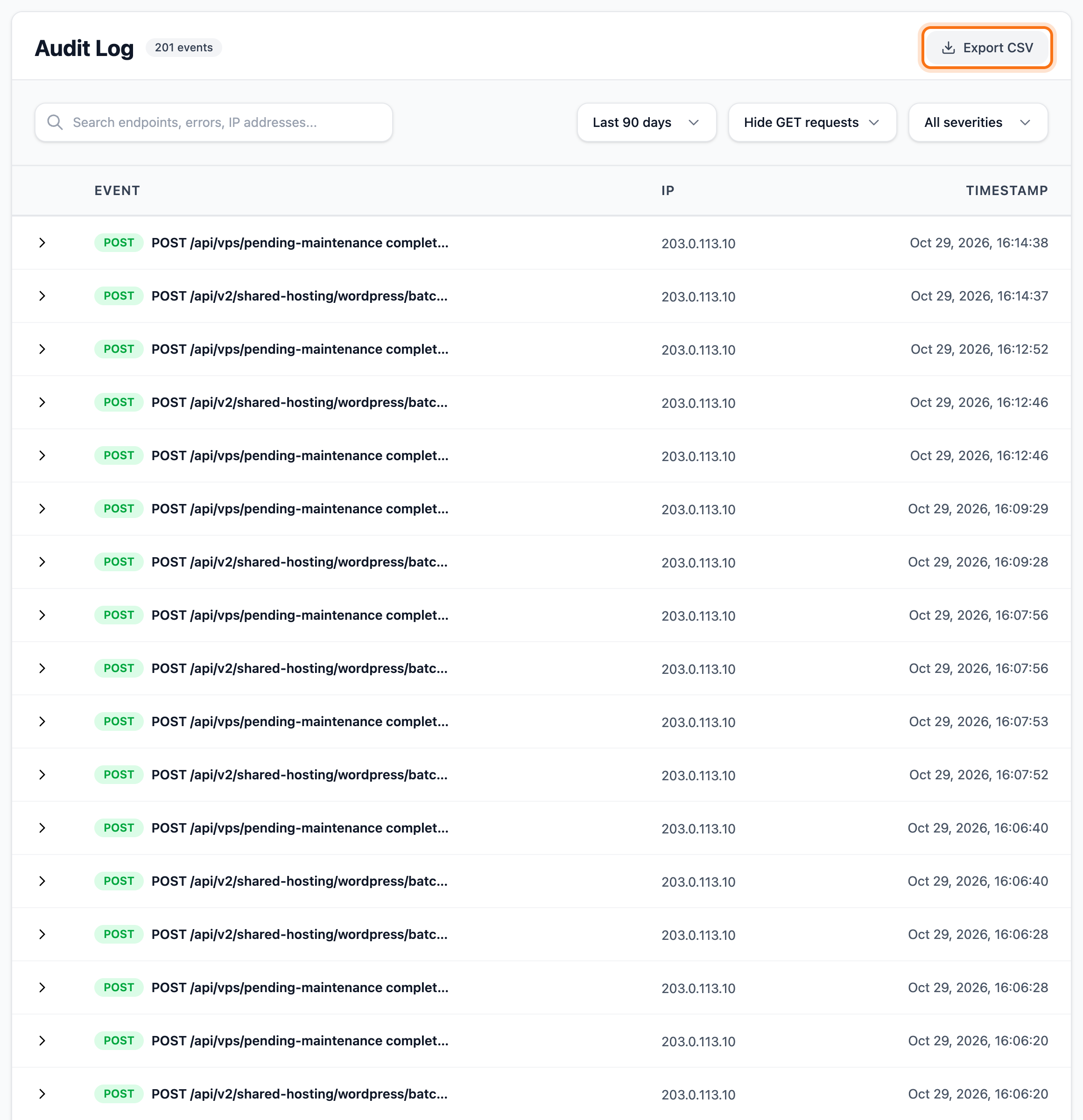Image resolution: width=1083 pixels, height=1120 pixels.
Task: Click the Export CSV button
Action: pyautogui.click(x=987, y=48)
